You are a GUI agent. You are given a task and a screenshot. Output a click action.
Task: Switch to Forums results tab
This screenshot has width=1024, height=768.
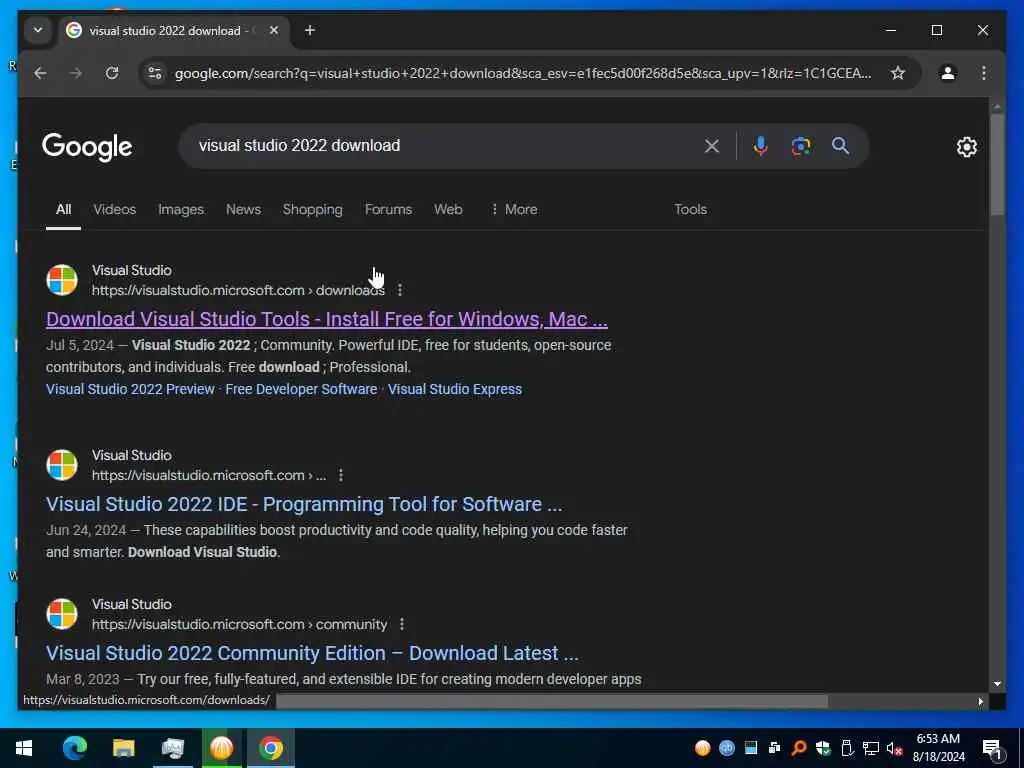point(388,210)
